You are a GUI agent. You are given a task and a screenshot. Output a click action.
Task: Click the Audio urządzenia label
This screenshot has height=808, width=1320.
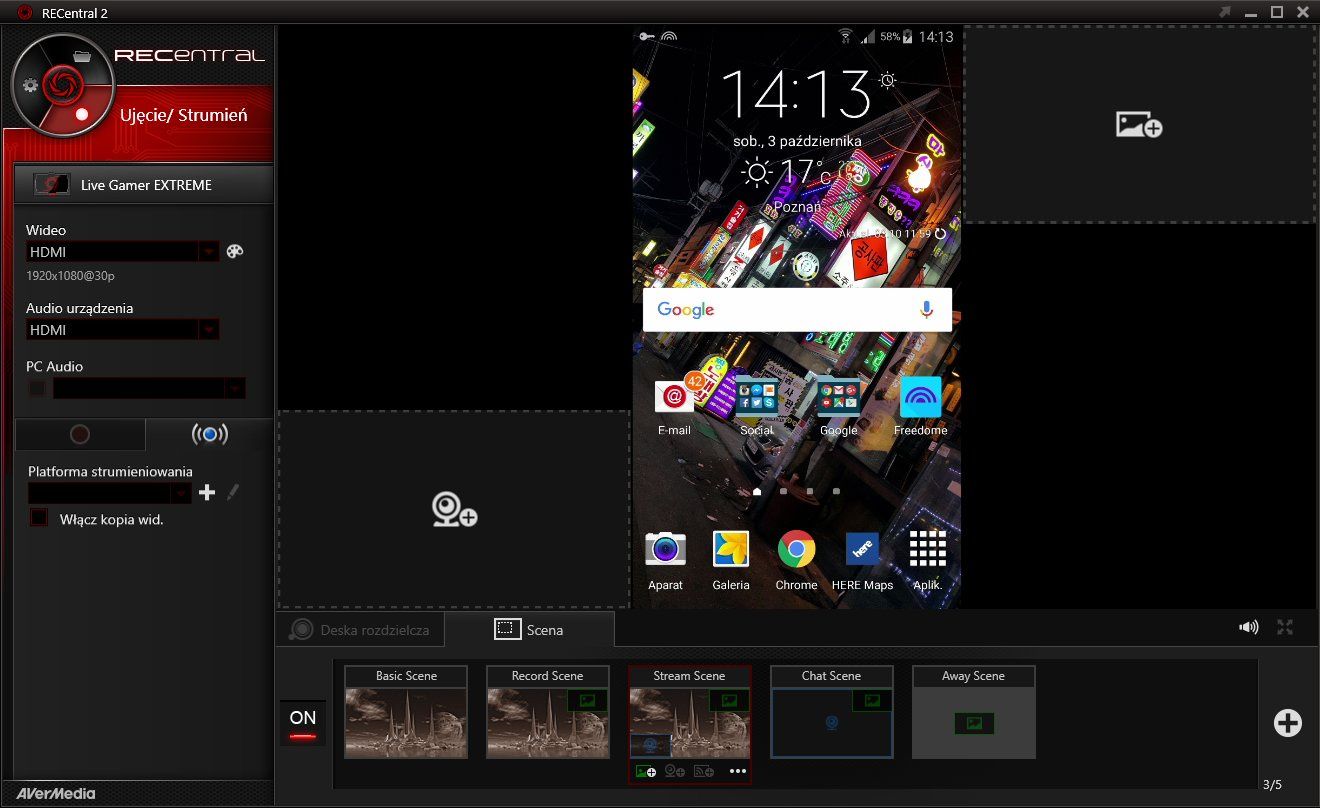coord(80,308)
